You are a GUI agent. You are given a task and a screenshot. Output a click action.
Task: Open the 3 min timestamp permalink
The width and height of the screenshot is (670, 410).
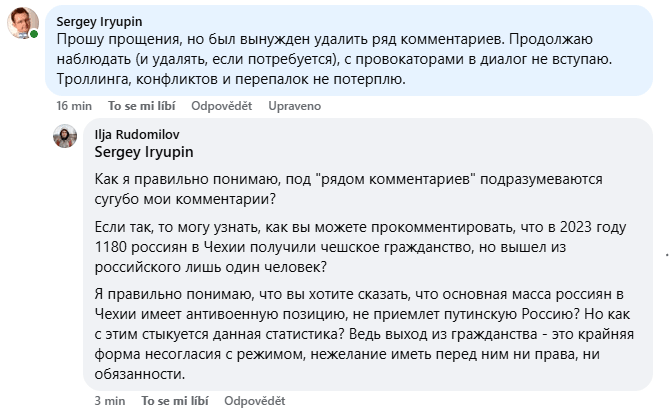pos(110,401)
